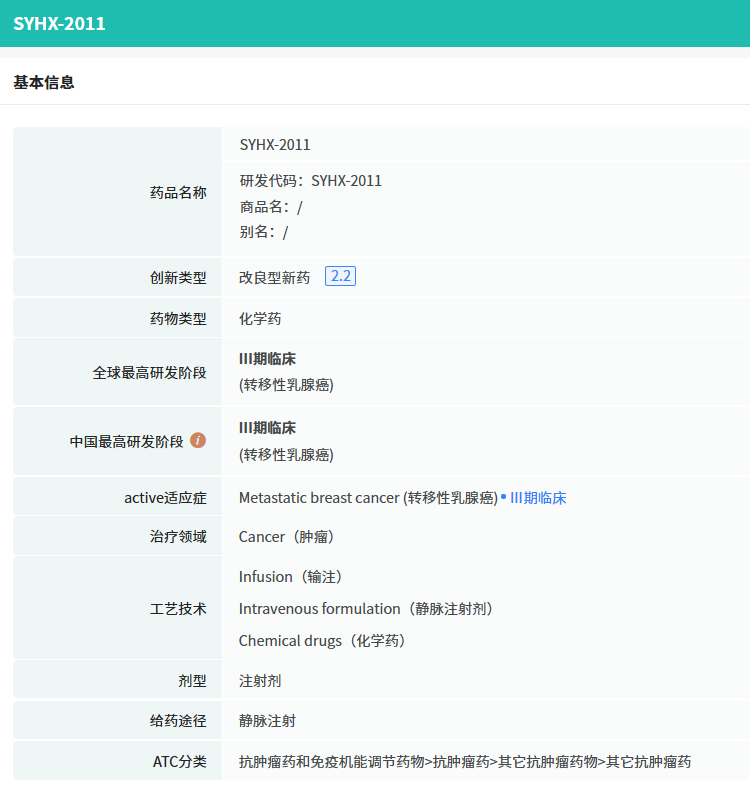Click bold III期临床 in the 全球最高研发阶段 row
This screenshot has width=750, height=786.
267,359
